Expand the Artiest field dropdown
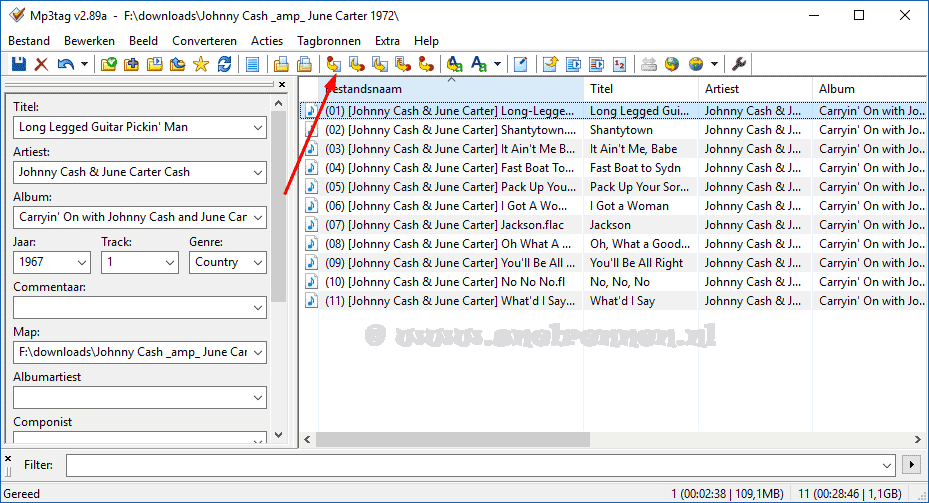 258,172
